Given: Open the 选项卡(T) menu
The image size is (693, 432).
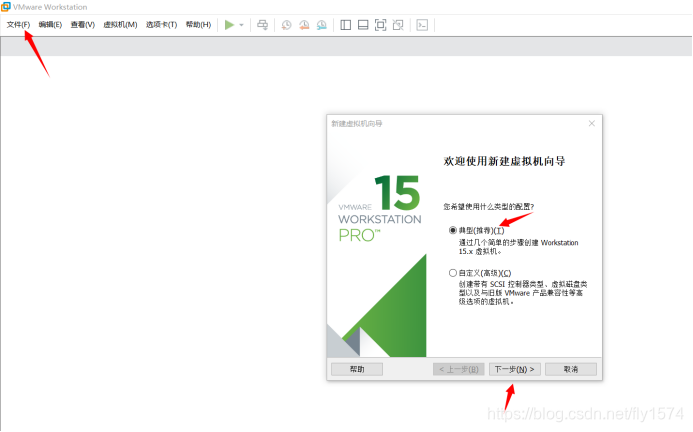Looking at the screenshot, I should [161, 25].
